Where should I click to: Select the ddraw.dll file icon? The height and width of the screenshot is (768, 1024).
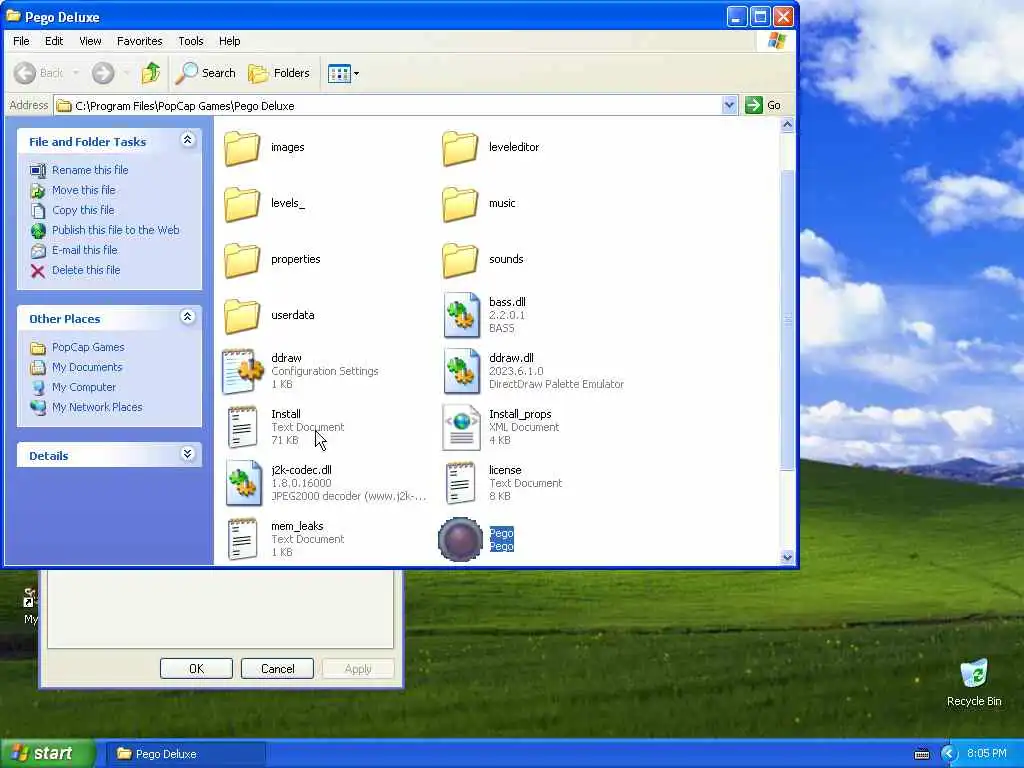[462, 371]
